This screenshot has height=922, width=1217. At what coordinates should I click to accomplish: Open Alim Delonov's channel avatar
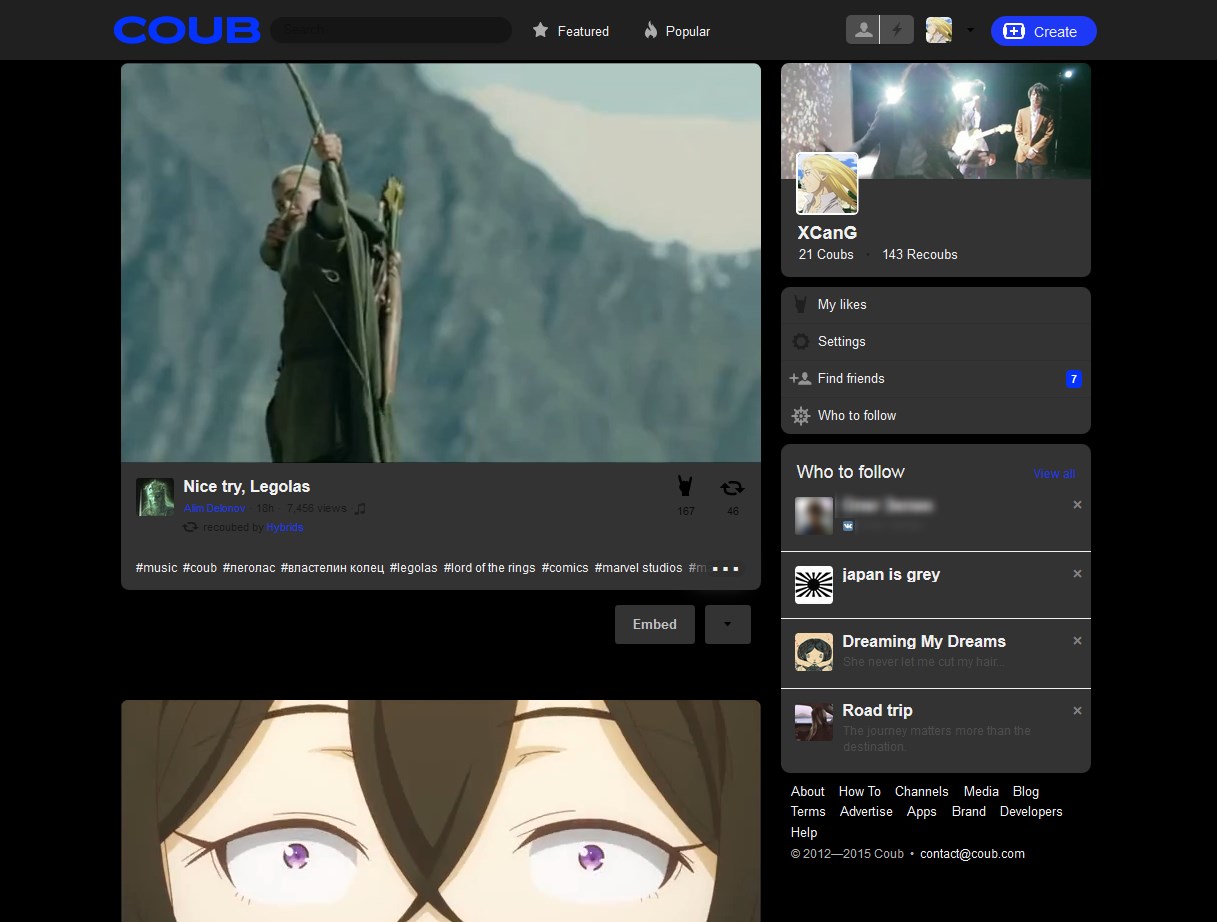[155, 497]
